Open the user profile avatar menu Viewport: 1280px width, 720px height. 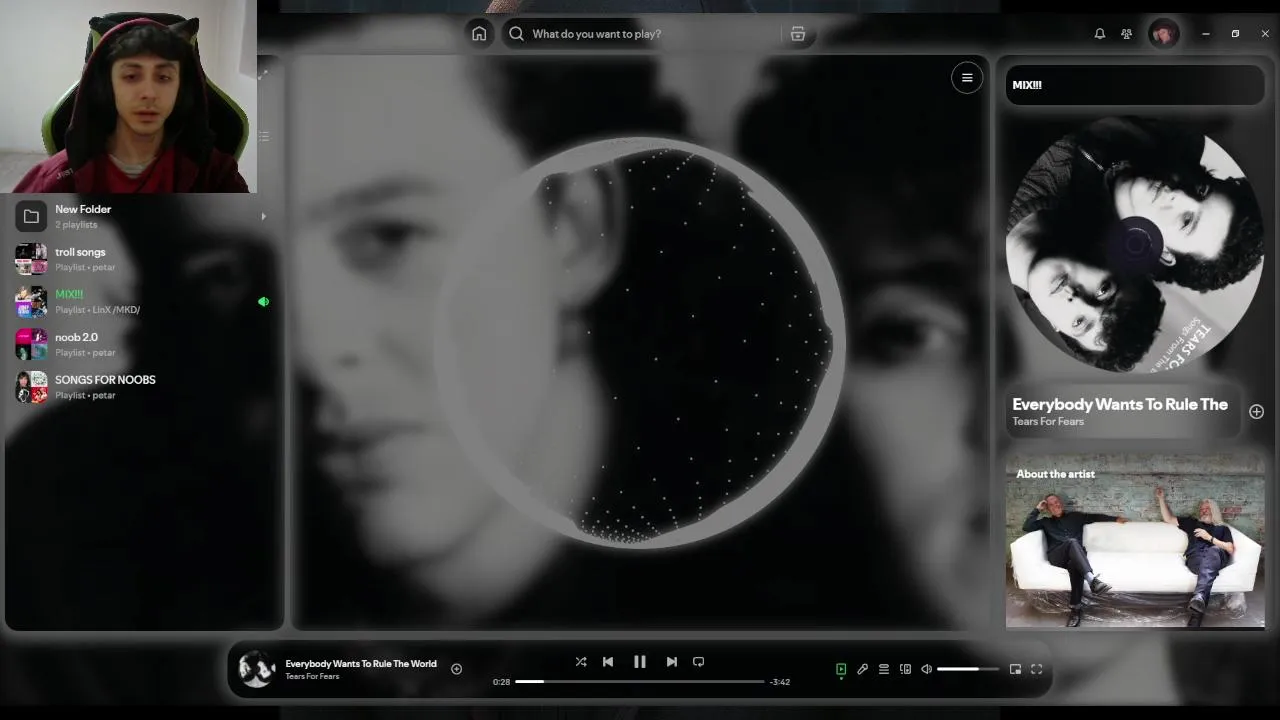[1163, 34]
